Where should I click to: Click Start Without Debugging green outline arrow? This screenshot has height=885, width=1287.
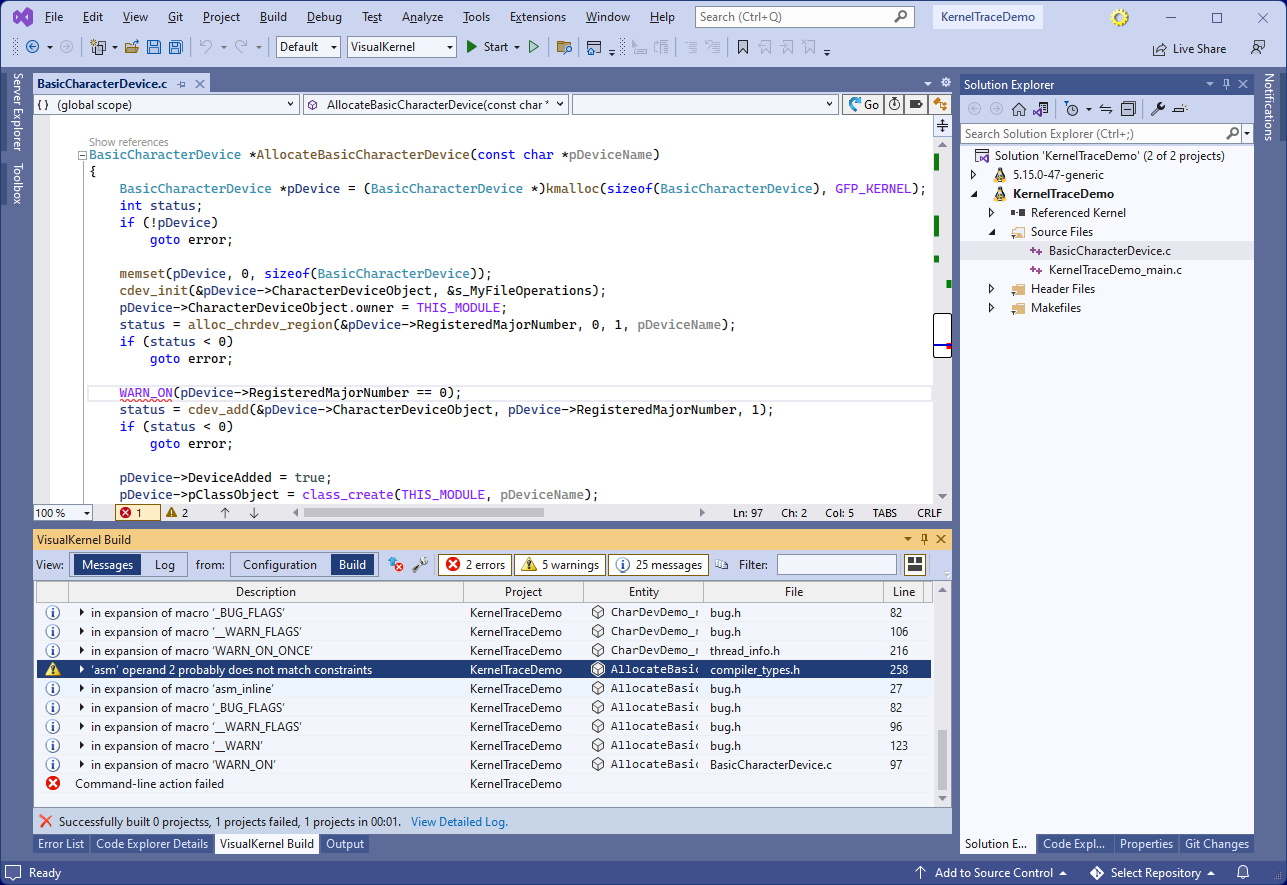tap(534, 47)
